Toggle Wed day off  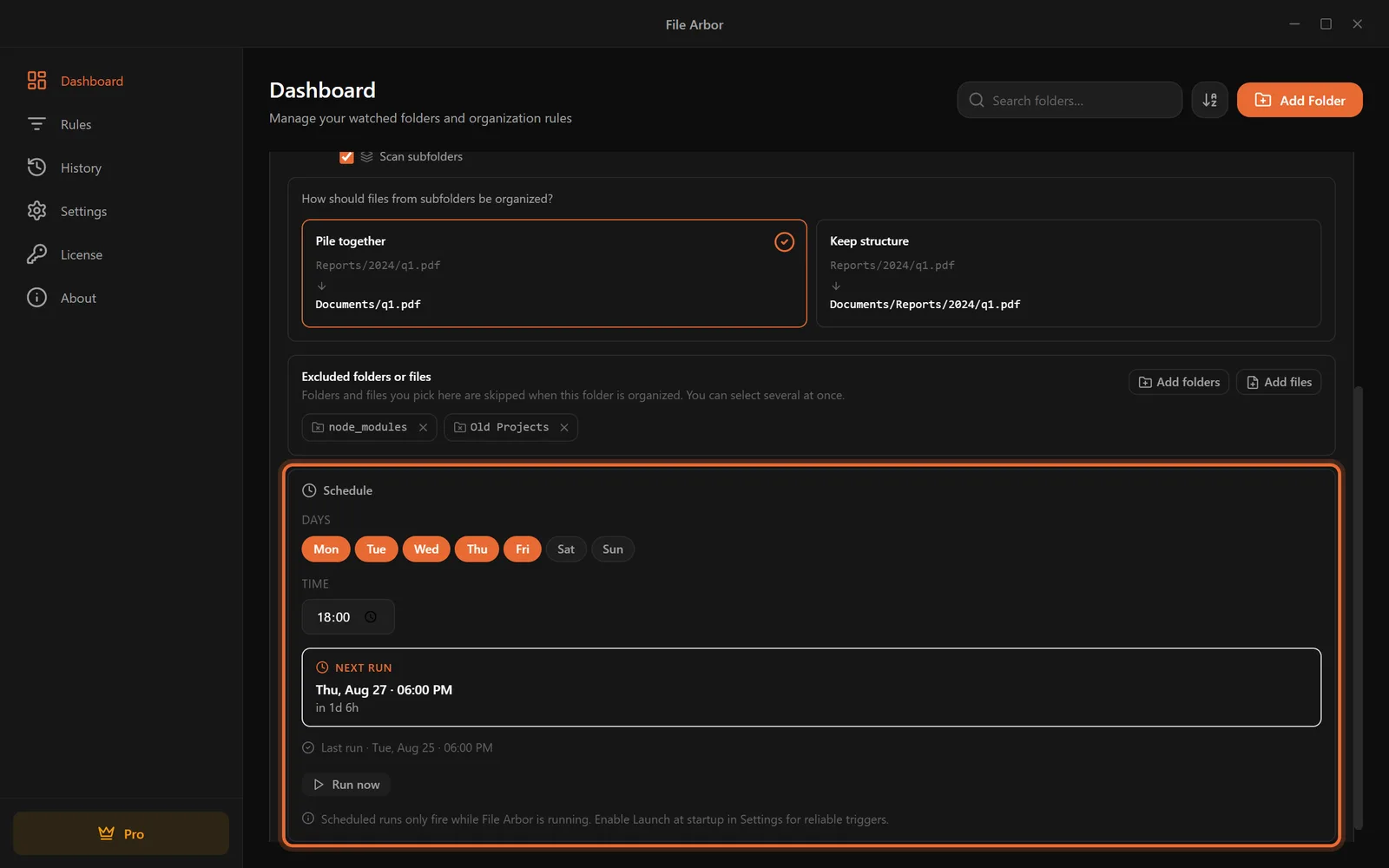pos(426,549)
